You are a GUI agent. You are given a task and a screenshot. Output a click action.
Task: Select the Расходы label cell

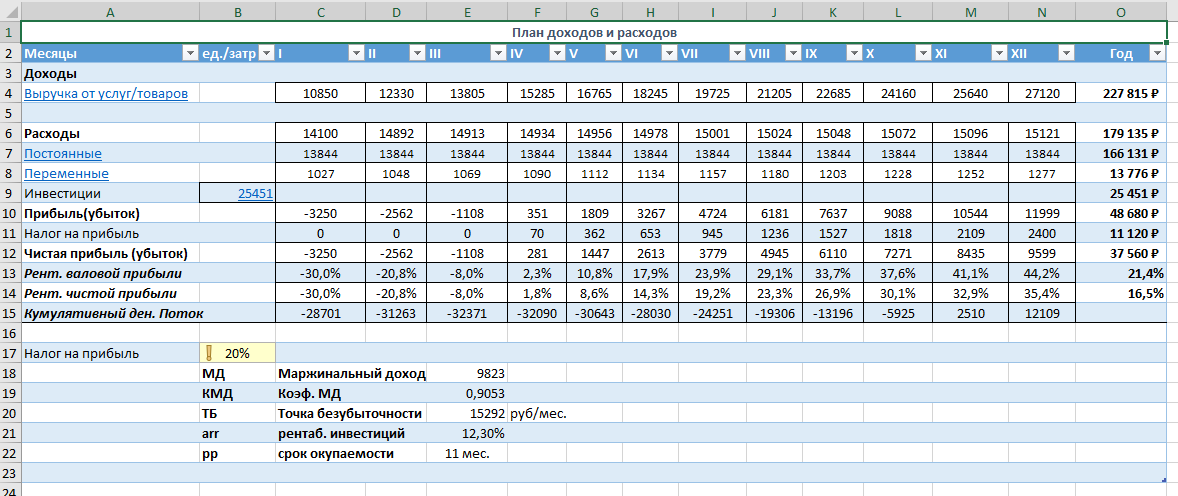[x=110, y=133]
